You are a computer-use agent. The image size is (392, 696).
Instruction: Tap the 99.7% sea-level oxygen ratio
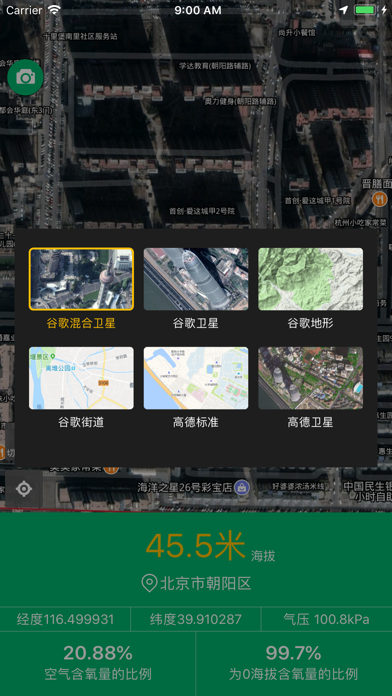pyautogui.click(x=293, y=653)
